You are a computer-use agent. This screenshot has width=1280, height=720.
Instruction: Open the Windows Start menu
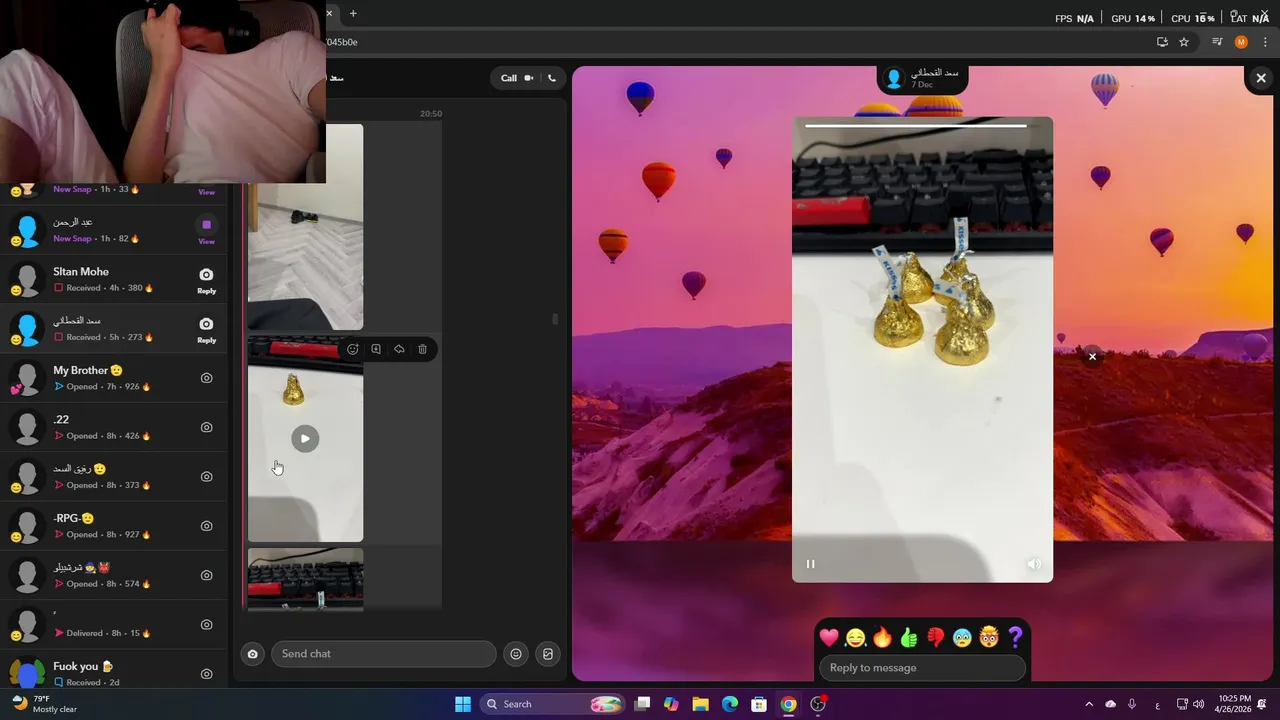click(463, 704)
